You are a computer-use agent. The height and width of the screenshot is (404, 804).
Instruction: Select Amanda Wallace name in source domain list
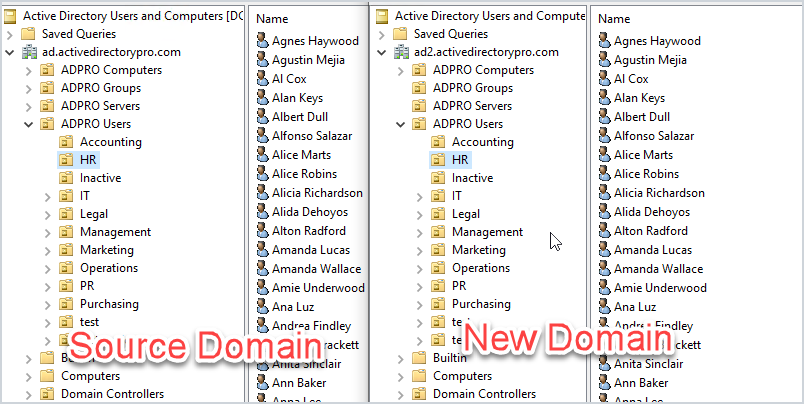pos(316,269)
